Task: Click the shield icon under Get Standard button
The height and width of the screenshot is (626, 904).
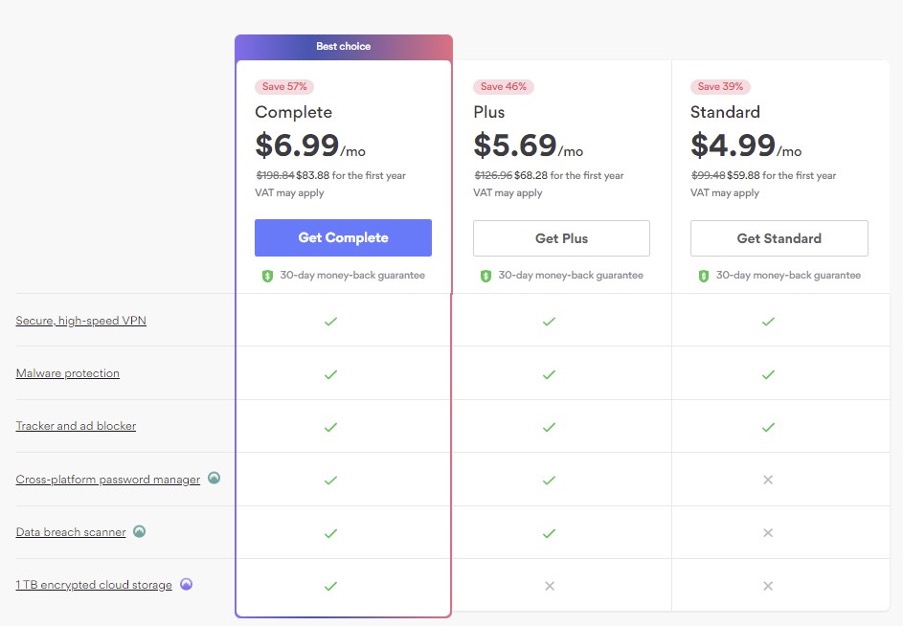Action: coord(704,274)
